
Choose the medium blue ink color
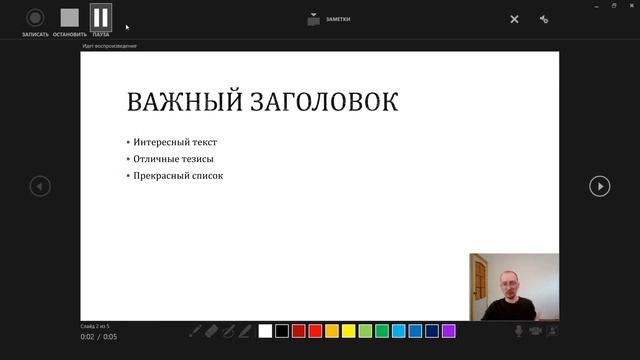pos(415,331)
